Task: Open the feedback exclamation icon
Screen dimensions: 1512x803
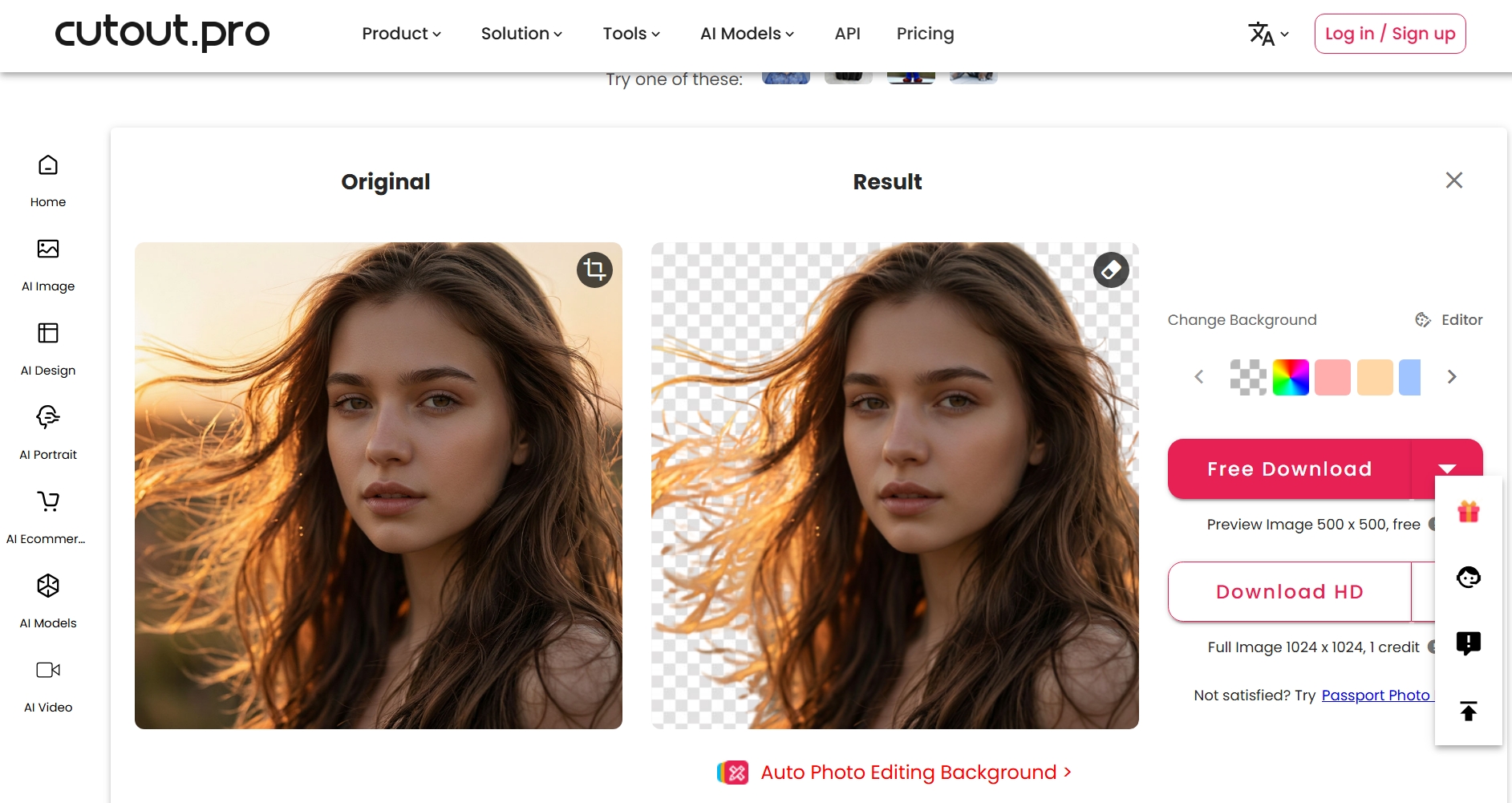Action: click(1468, 643)
